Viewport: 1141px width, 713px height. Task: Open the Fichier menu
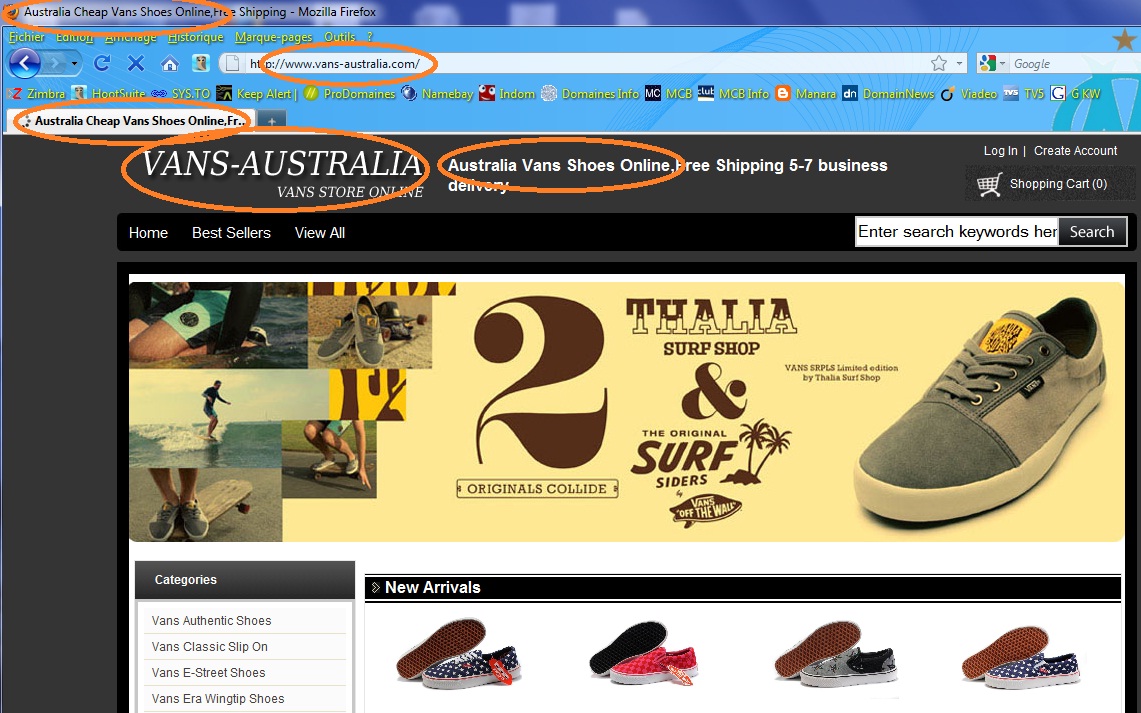click(27, 37)
